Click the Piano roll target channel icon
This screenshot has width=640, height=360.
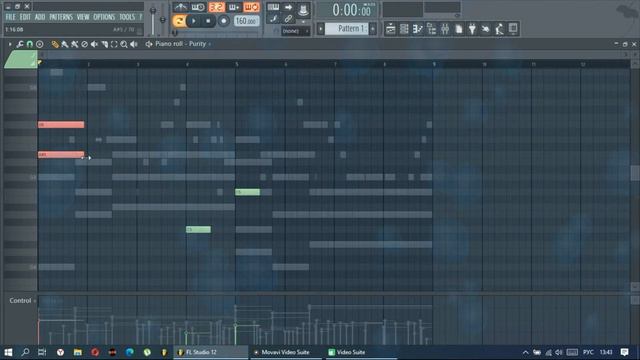click(149, 44)
